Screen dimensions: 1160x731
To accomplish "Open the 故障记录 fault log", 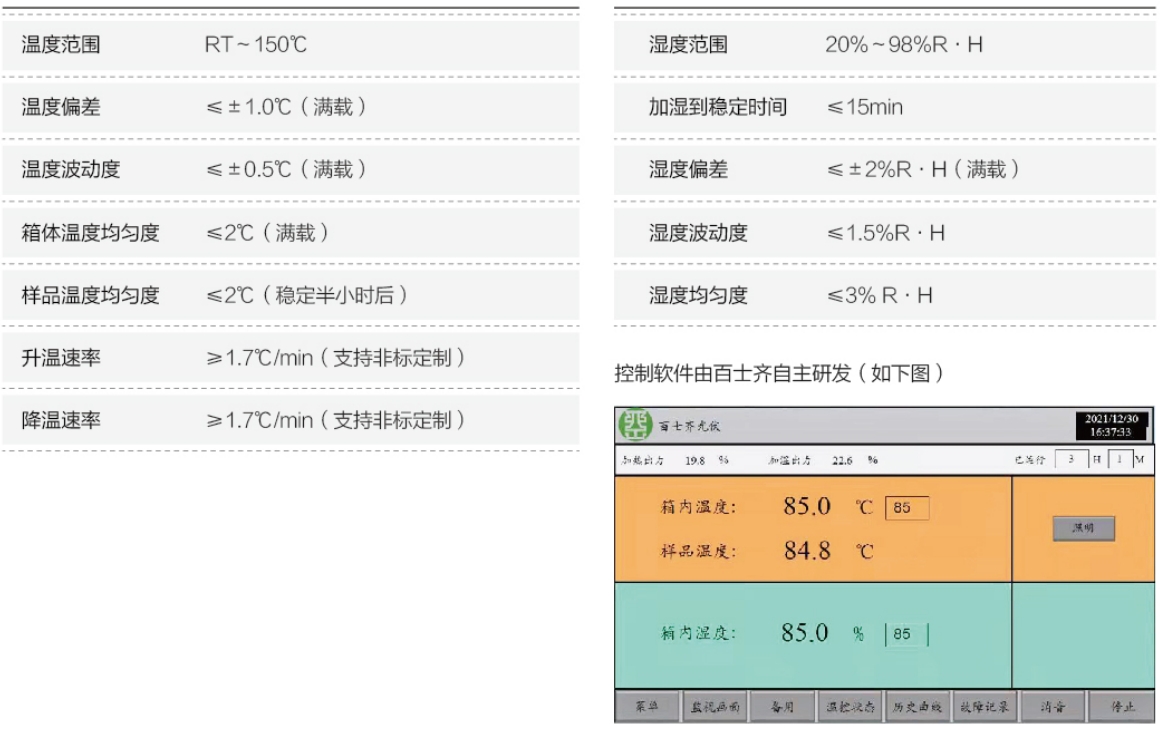I will tap(984, 706).
